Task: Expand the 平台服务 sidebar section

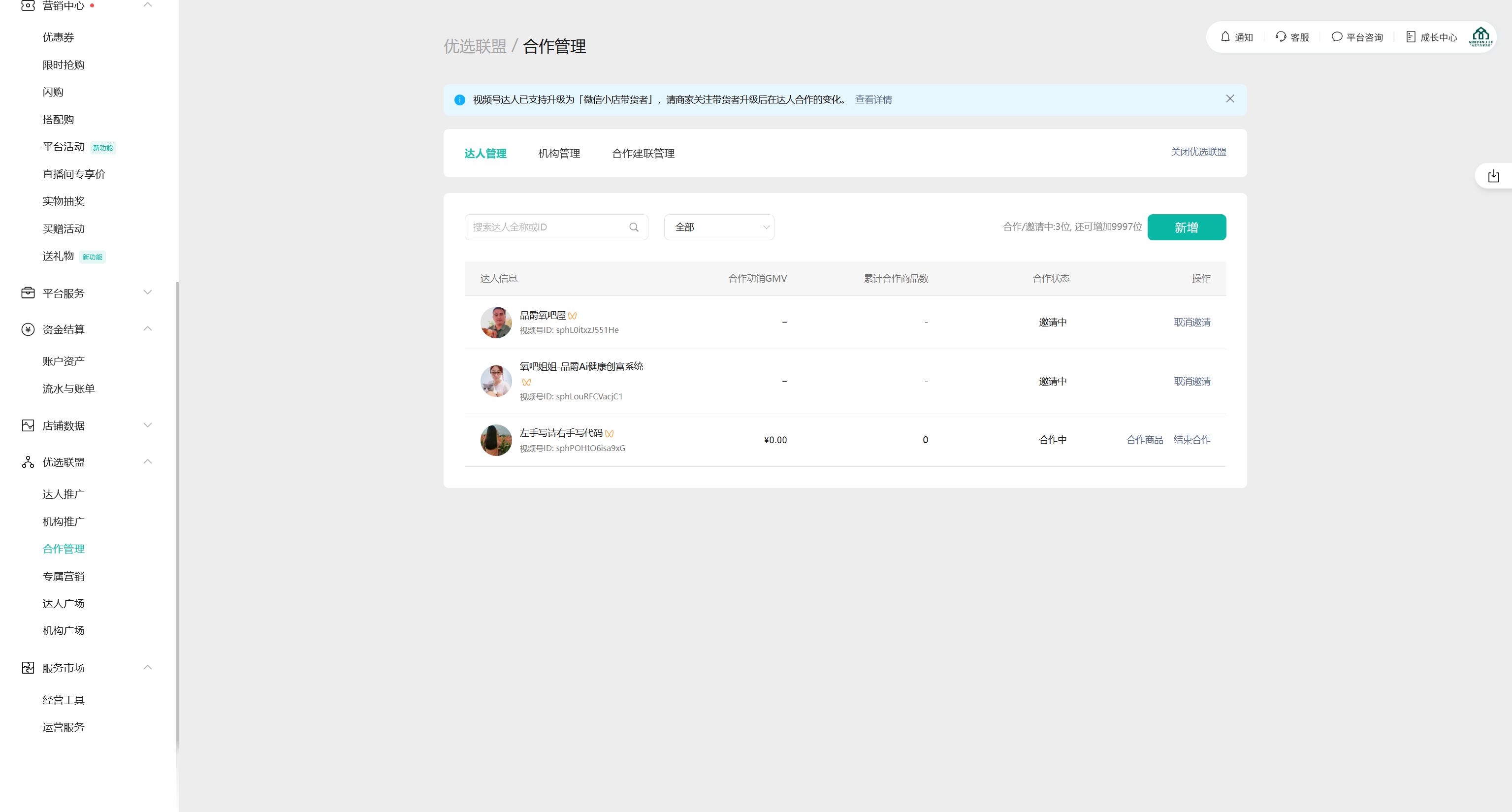Action: point(147,292)
